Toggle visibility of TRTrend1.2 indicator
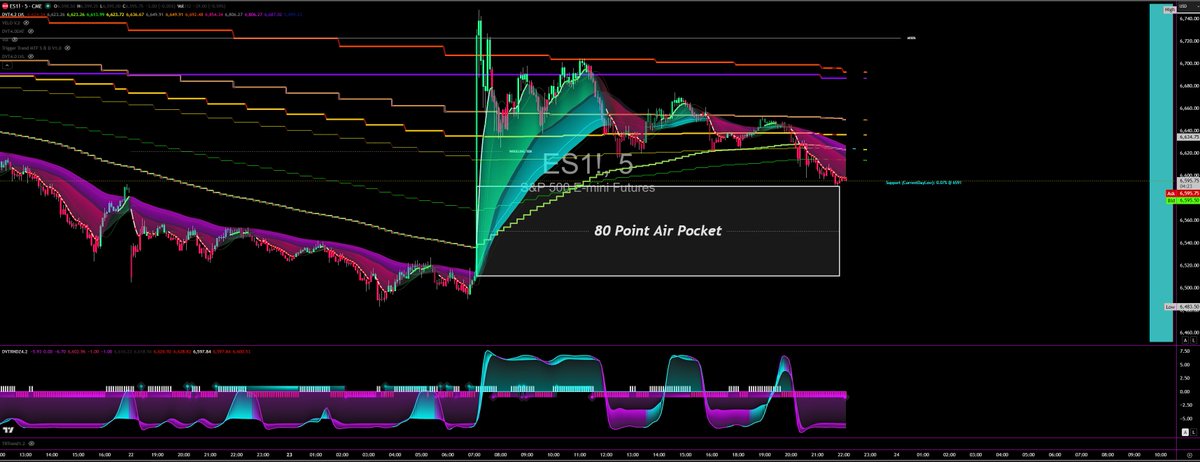 pos(31,443)
